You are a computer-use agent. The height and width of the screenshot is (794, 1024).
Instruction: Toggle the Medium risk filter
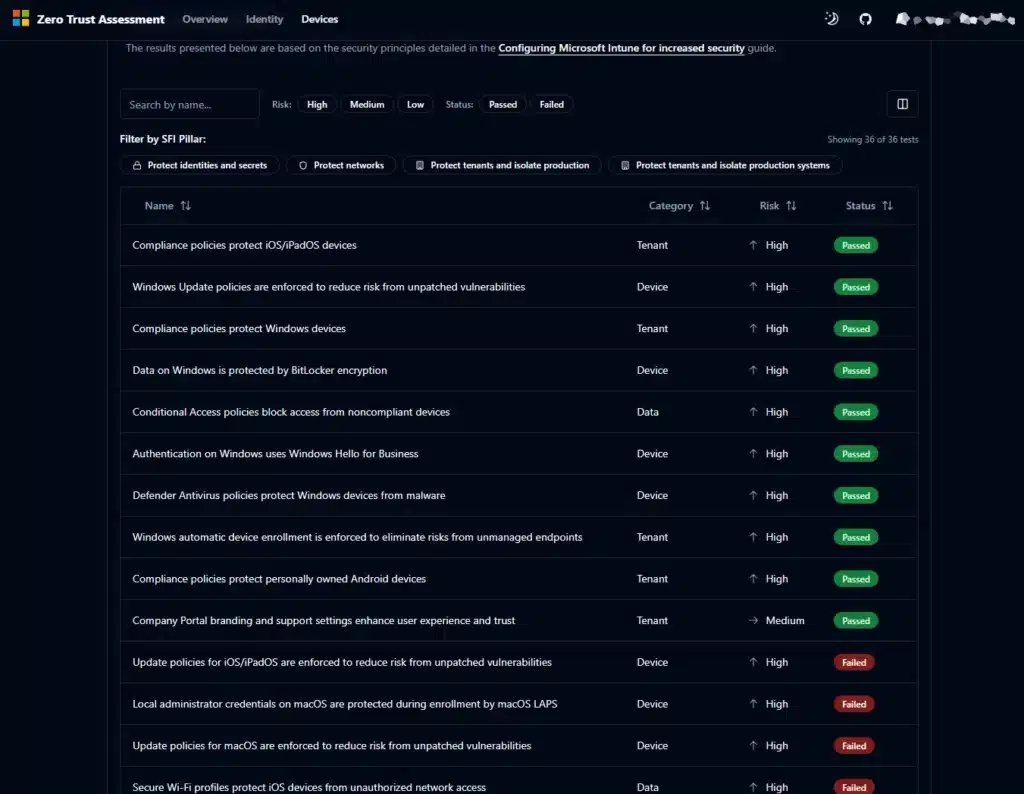367,104
